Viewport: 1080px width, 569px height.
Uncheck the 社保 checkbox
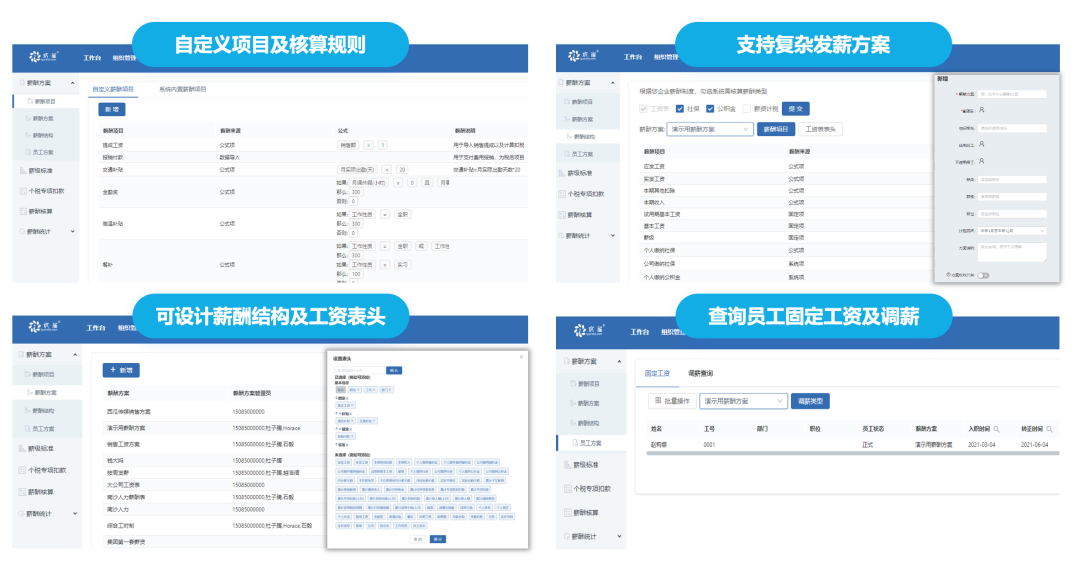680,109
